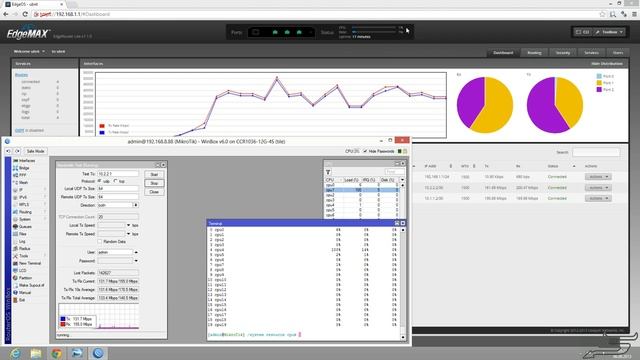Screen dimensions: 640x360
Task: Open File Explorer from the taskbar
Action: [x=36, y=353]
